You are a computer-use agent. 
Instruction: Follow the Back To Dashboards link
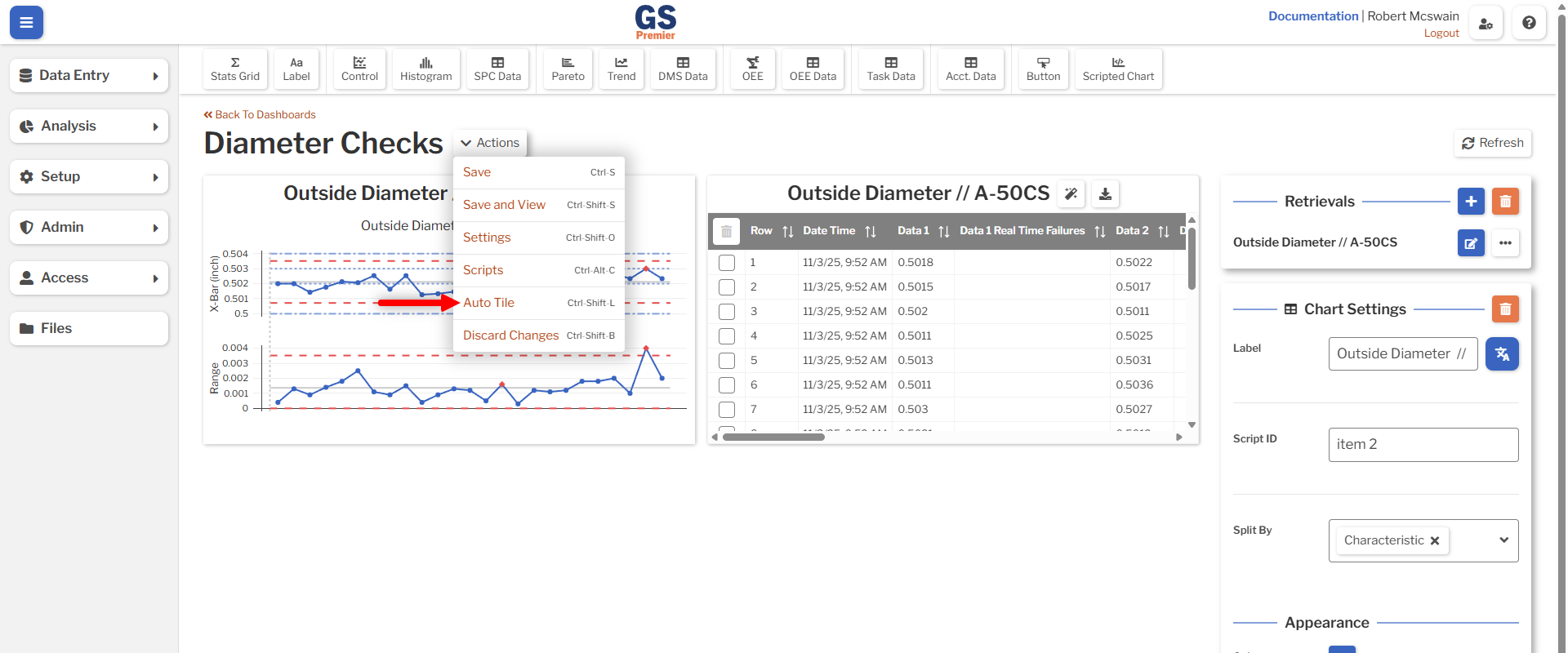(260, 115)
